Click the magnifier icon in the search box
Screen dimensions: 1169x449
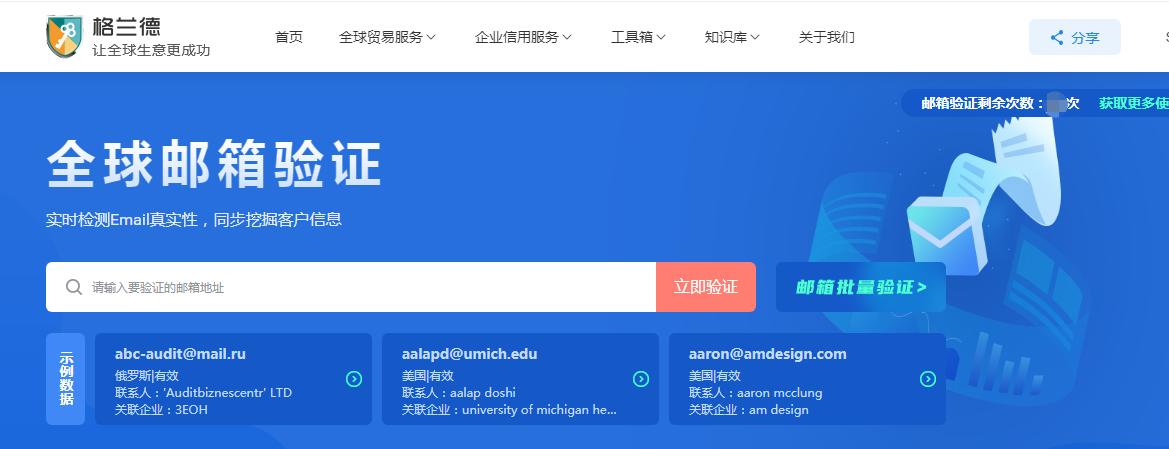coord(73,287)
